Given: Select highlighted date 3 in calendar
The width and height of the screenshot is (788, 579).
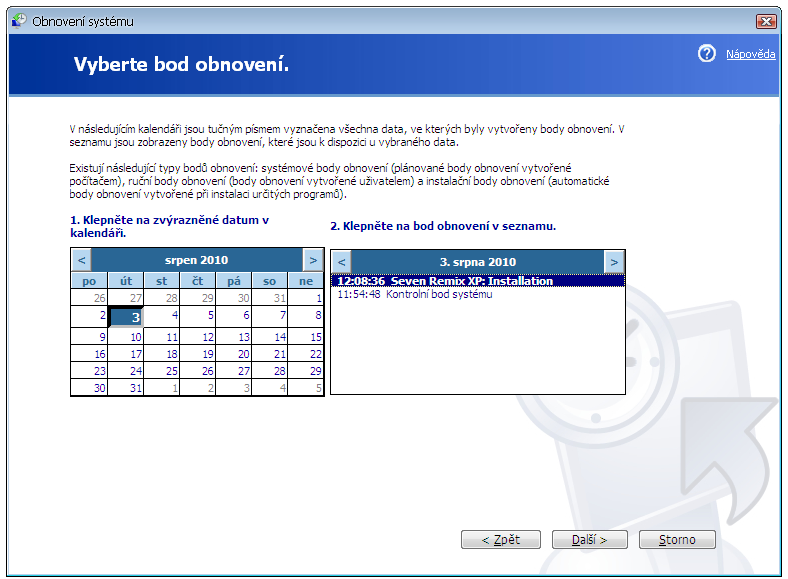Looking at the screenshot, I should [126, 317].
